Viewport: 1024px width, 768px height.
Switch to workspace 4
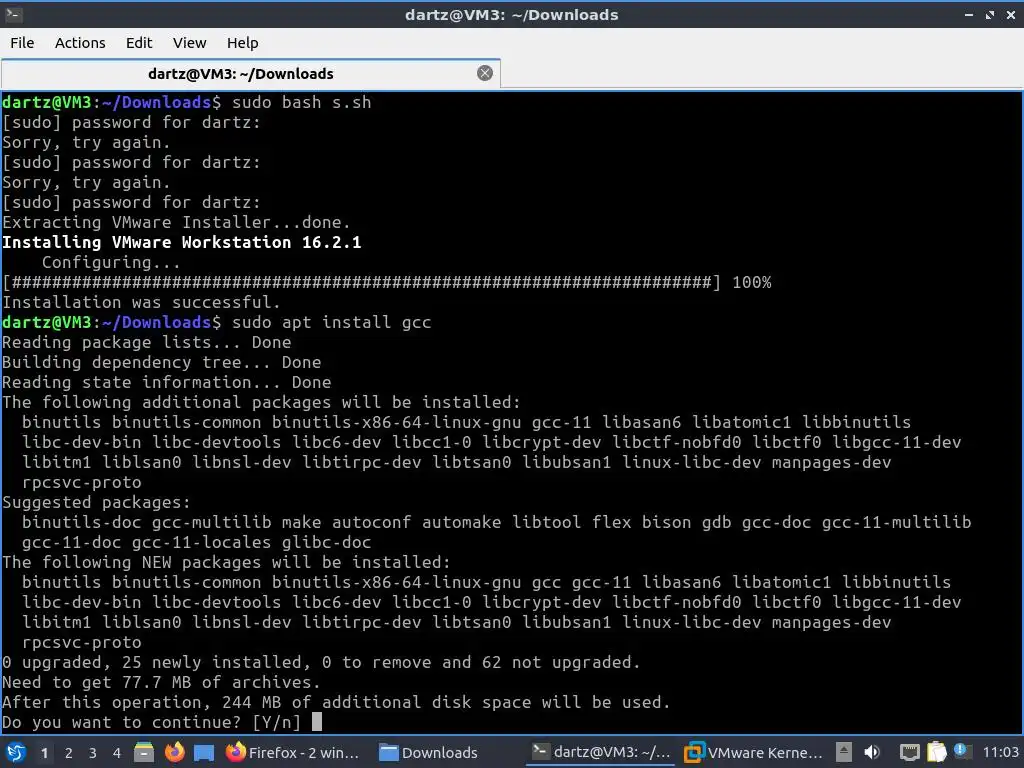(116, 753)
